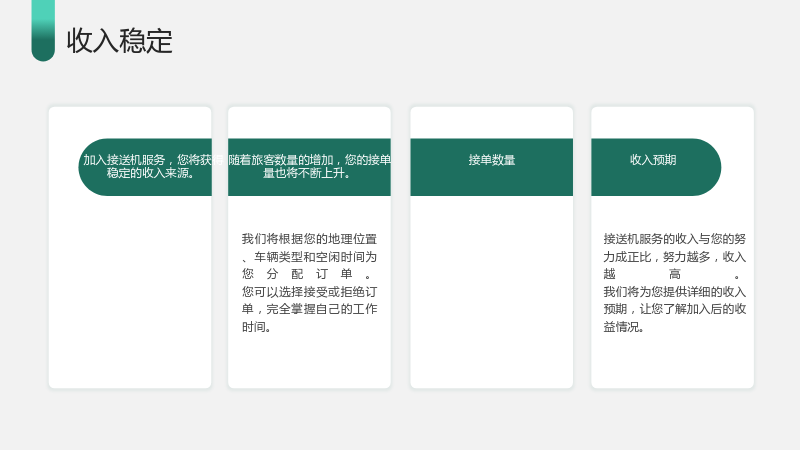
Task: Click the 接单数量 banner label
Action: click(x=492, y=160)
